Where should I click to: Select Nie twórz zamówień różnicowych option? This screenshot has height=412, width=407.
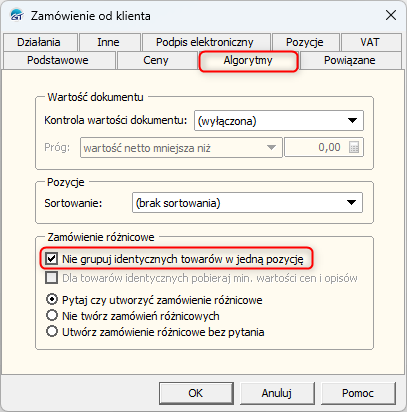point(52,316)
